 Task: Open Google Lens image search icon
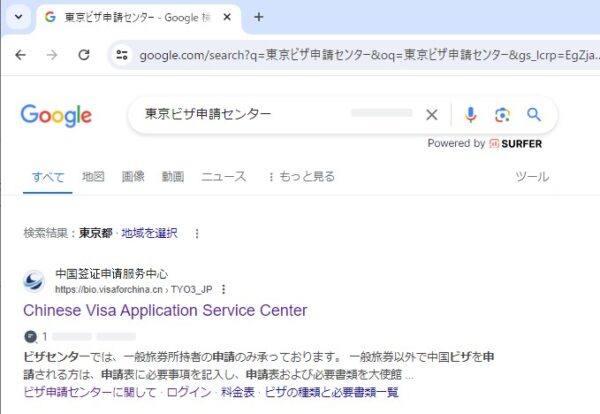[x=502, y=115]
